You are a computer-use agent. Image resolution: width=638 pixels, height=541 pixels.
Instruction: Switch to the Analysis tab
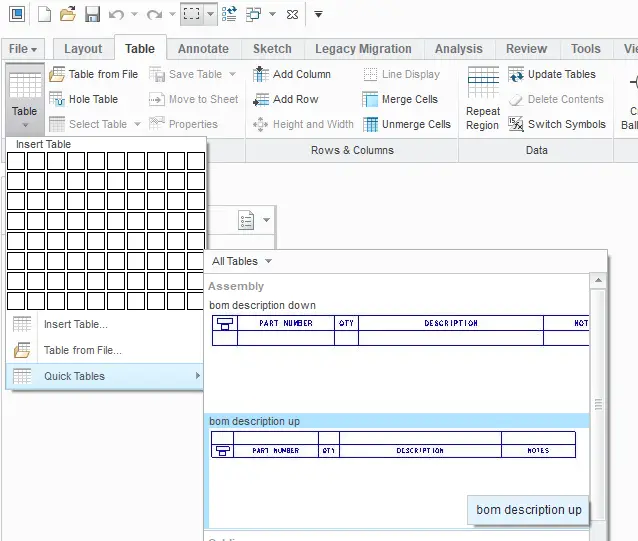(459, 49)
